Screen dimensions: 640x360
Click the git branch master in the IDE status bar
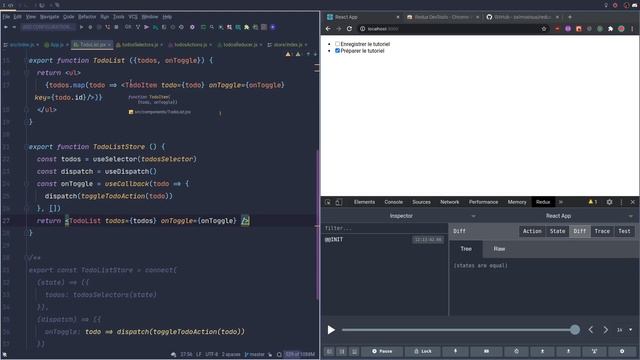[255, 355]
